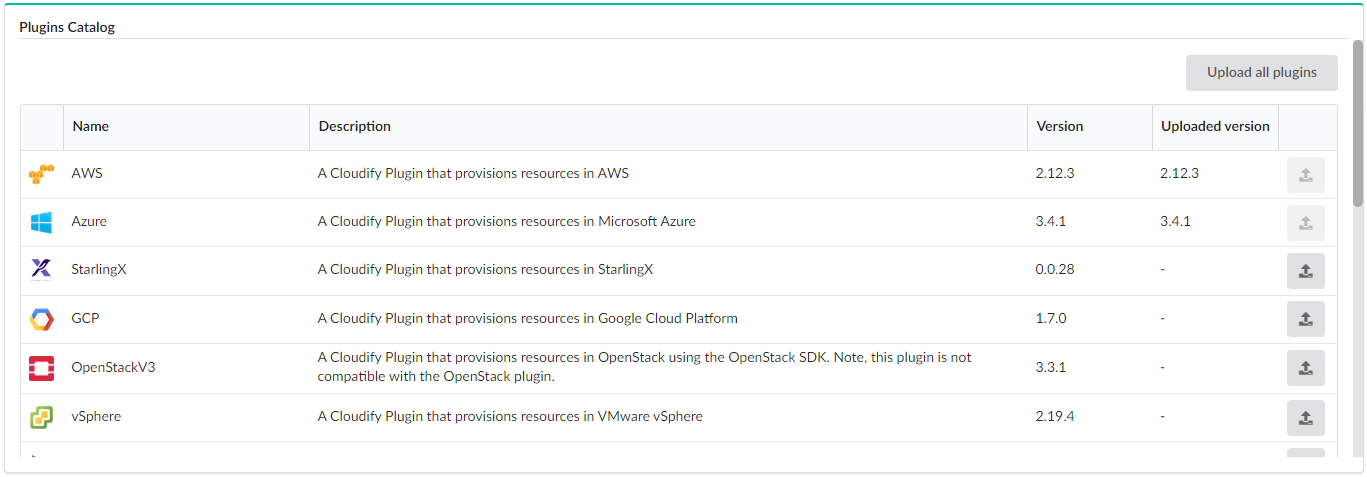The height and width of the screenshot is (477, 1367).
Task: Click the disabled Azure upload icon
Action: tap(1305, 223)
